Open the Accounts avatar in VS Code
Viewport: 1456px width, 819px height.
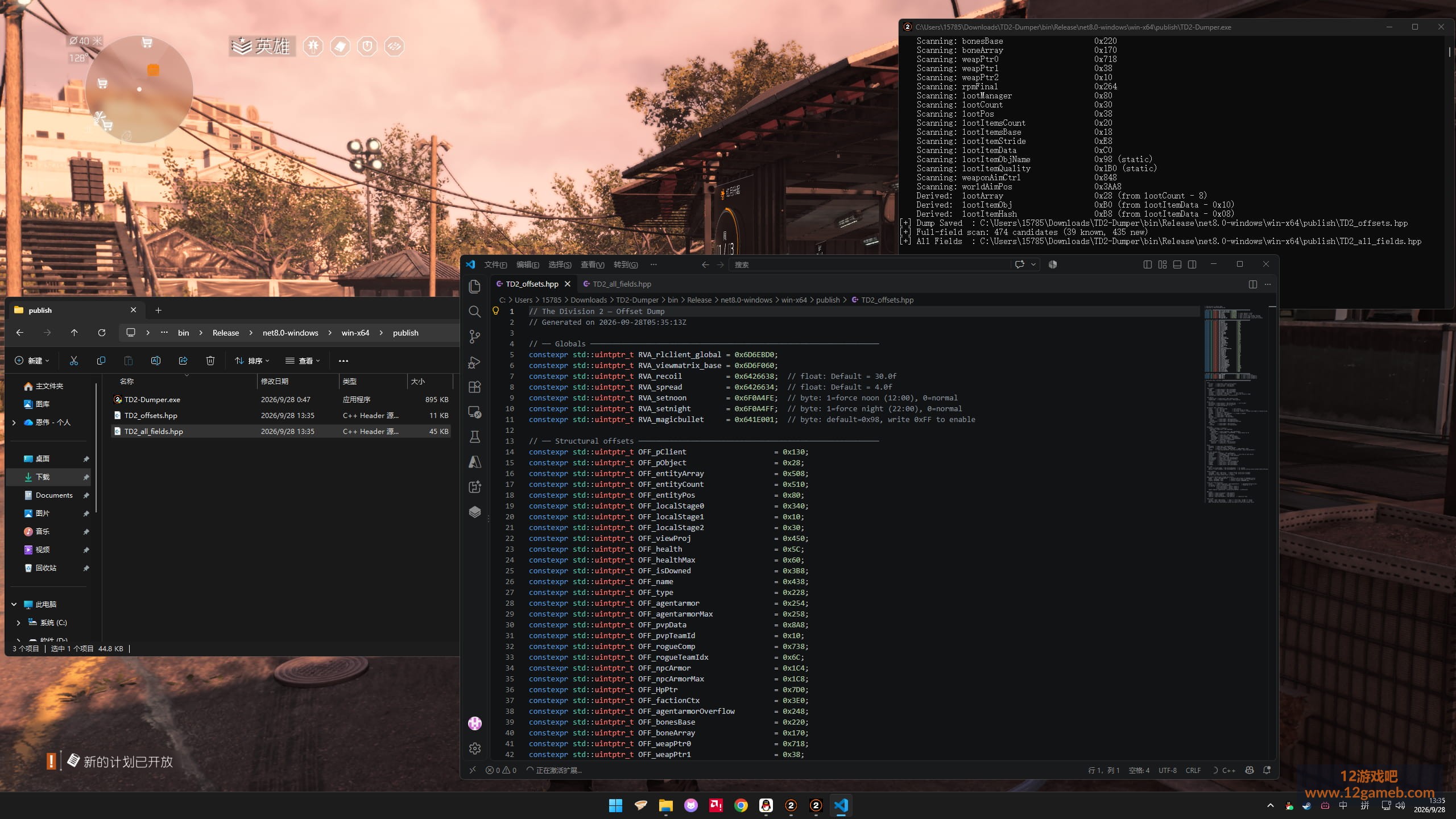475,723
